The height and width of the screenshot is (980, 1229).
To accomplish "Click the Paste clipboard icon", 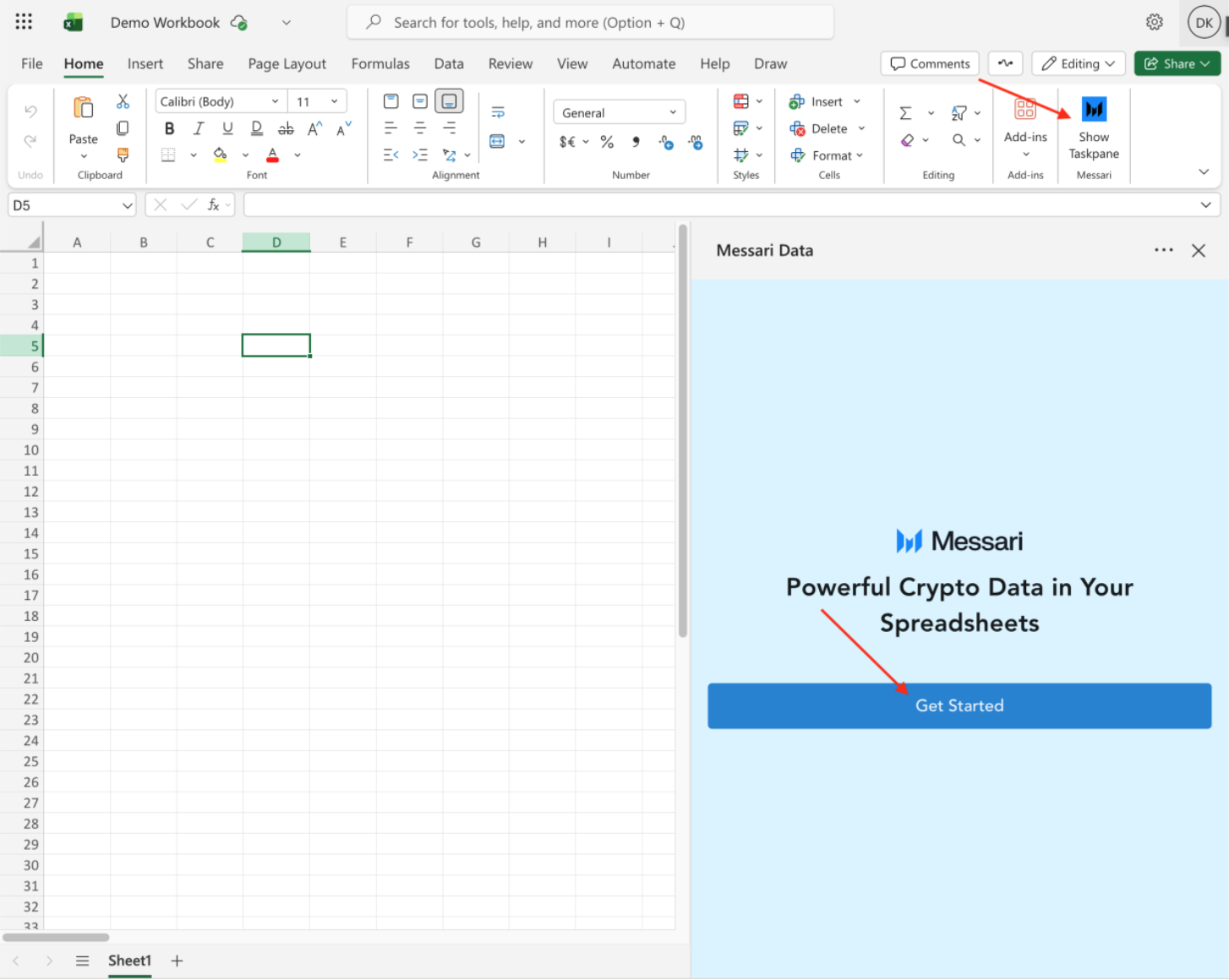I will [x=83, y=108].
